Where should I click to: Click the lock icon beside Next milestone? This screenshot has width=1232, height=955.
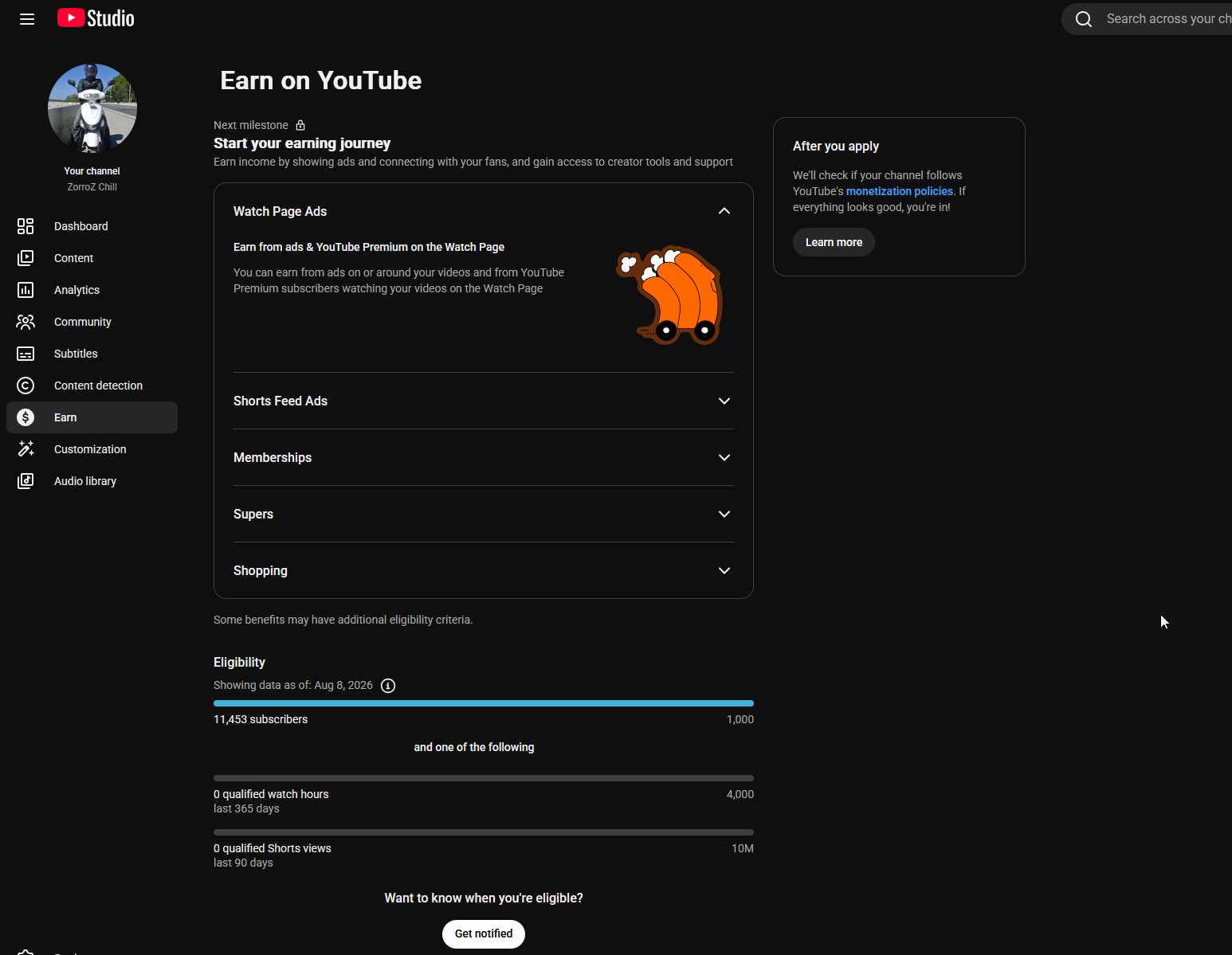300,125
